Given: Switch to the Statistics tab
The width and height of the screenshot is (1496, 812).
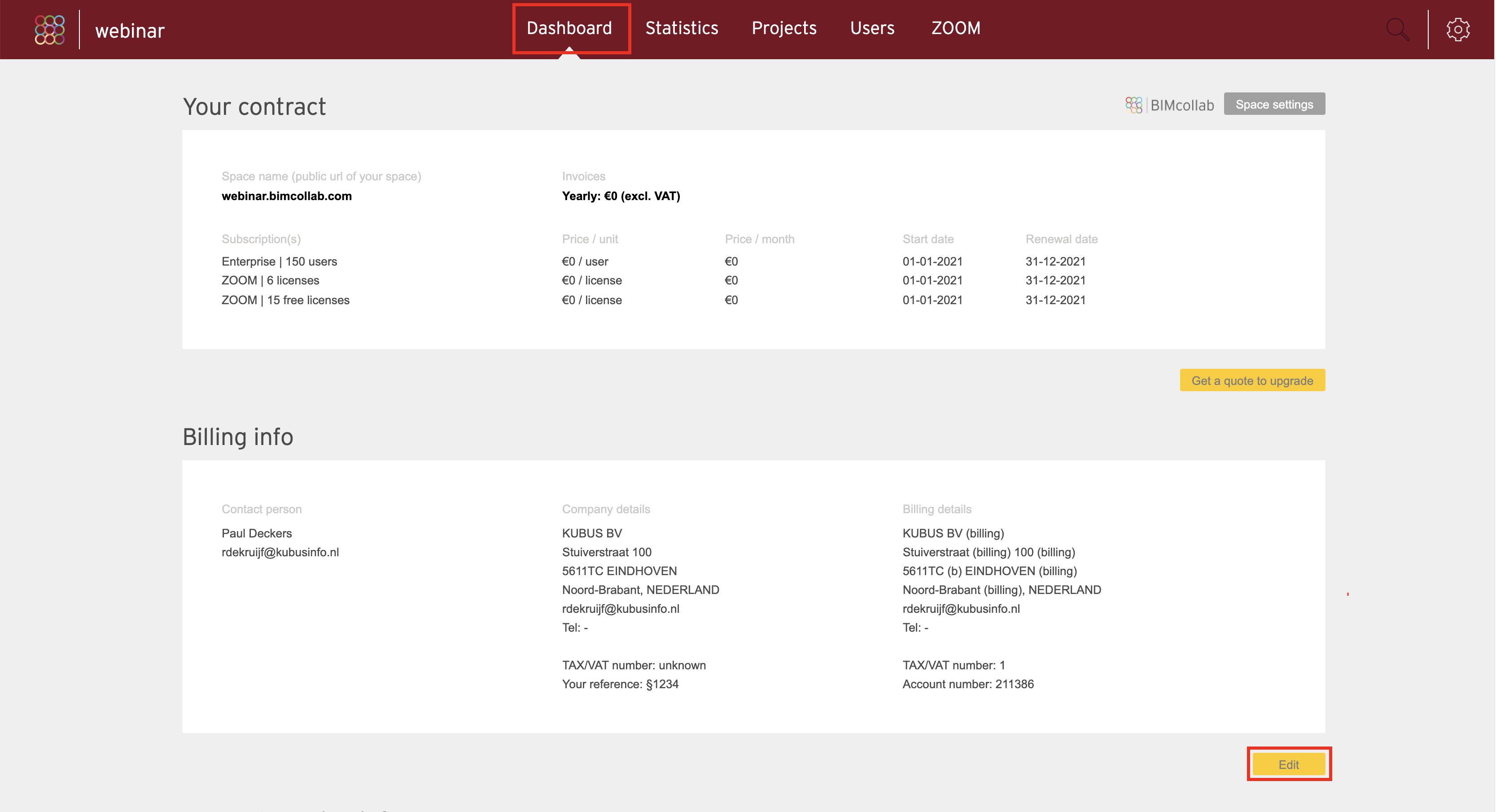Looking at the screenshot, I should tap(682, 28).
